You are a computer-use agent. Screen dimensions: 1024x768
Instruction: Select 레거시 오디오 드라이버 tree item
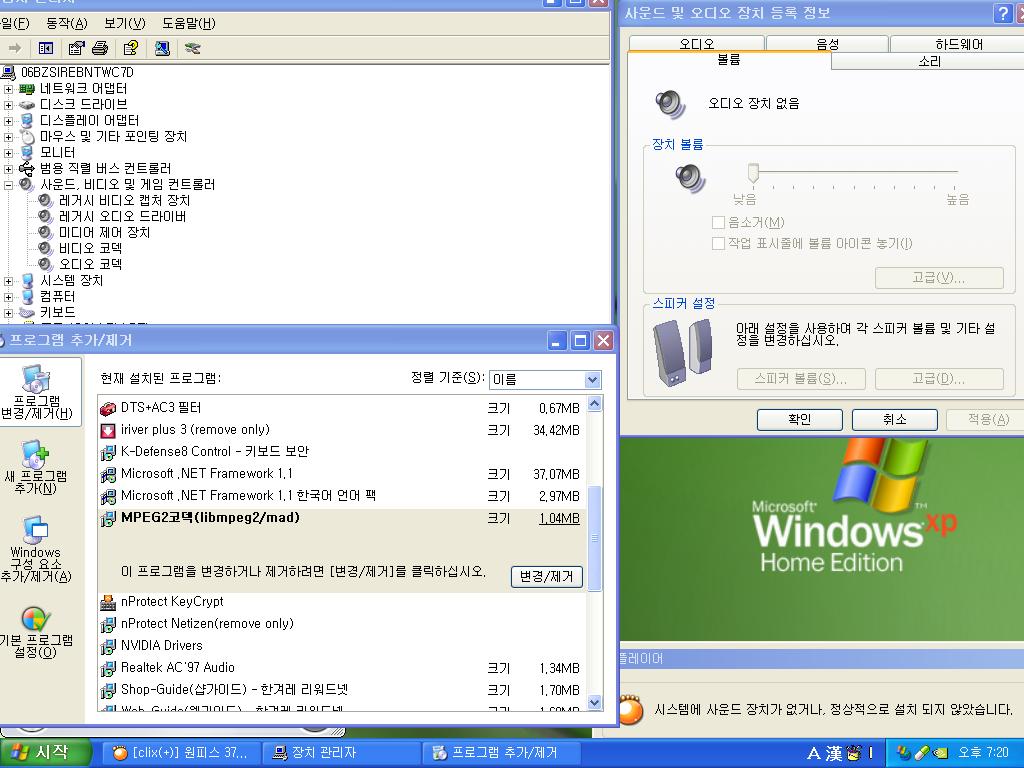click(122, 216)
